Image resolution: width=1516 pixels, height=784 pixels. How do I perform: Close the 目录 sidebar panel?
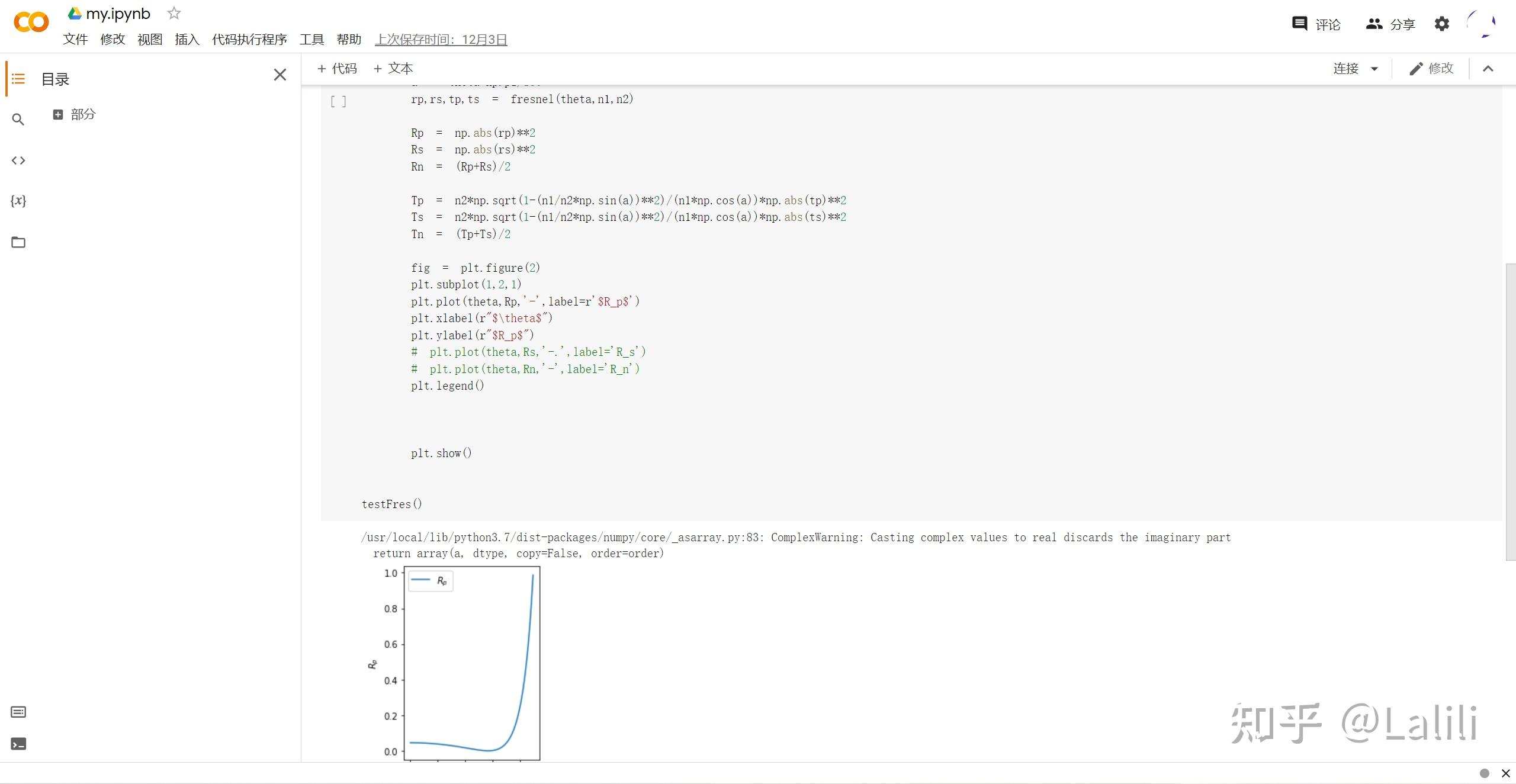280,75
